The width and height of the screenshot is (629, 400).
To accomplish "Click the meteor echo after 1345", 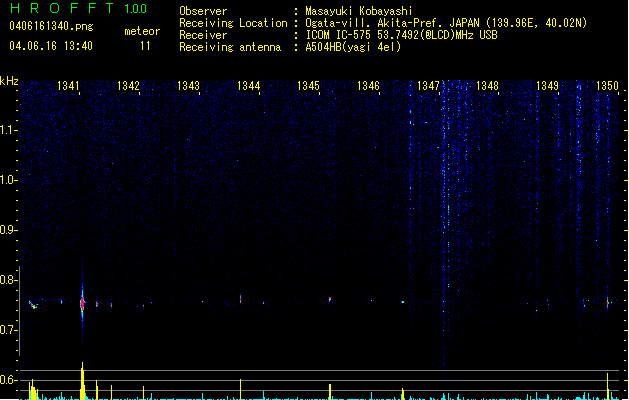I will [x=330, y=300].
